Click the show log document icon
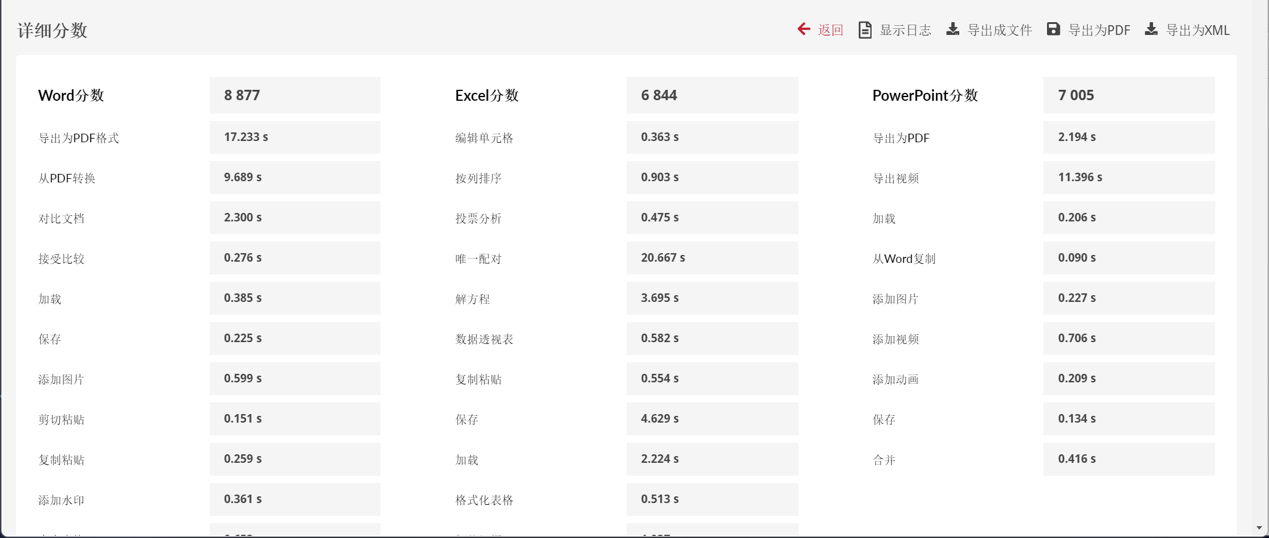The image size is (1269, 538). (x=865, y=30)
